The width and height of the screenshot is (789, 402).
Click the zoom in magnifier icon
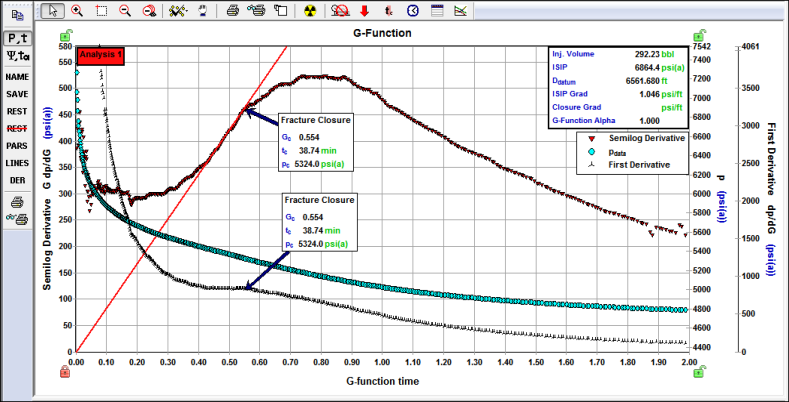coord(77,10)
